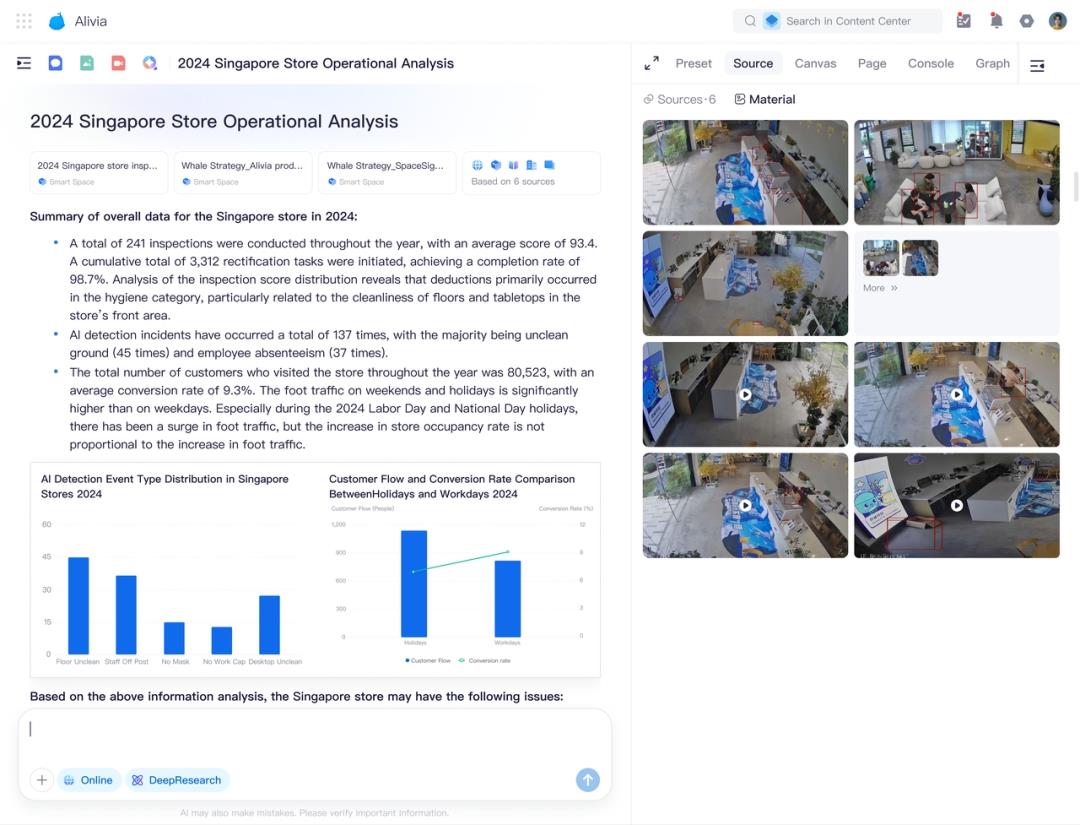Expand More thumbnails in material grid
Viewport: 1080px width, 825px height.
tap(880, 288)
